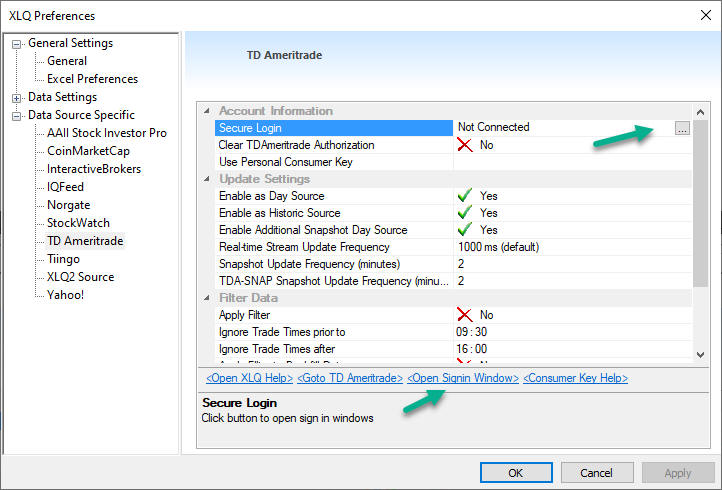Toggle Enable as Day Source checkmark
Screen dimensions: 722x490
point(465,196)
